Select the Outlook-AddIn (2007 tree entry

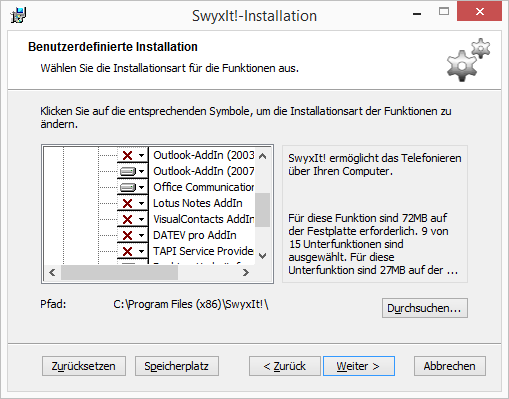[203, 171]
